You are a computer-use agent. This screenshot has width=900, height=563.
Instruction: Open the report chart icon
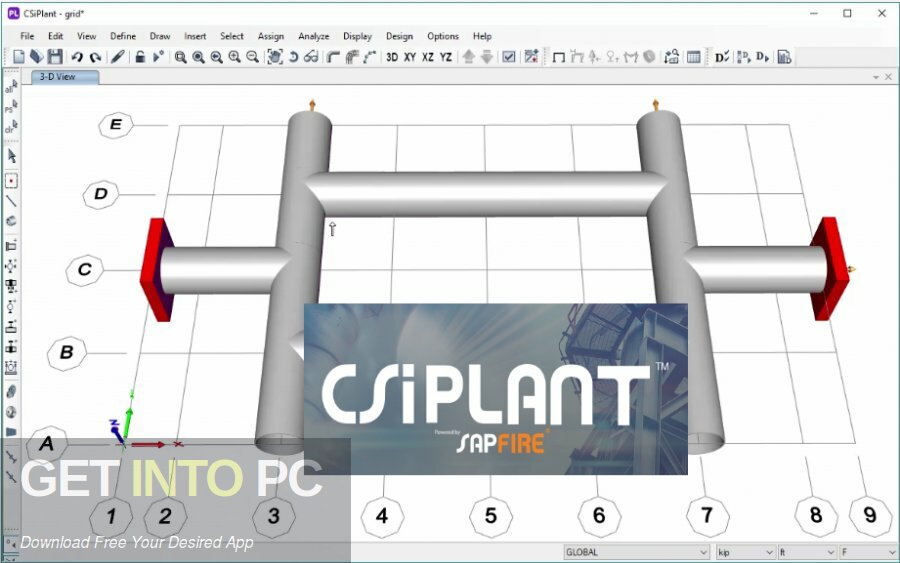[x=784, y=57]
